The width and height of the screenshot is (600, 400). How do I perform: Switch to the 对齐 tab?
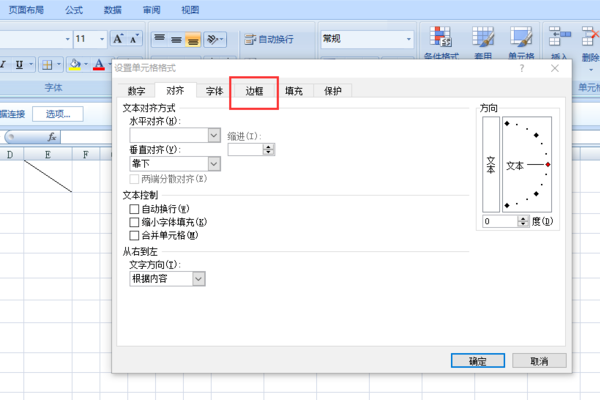(175, 90)
